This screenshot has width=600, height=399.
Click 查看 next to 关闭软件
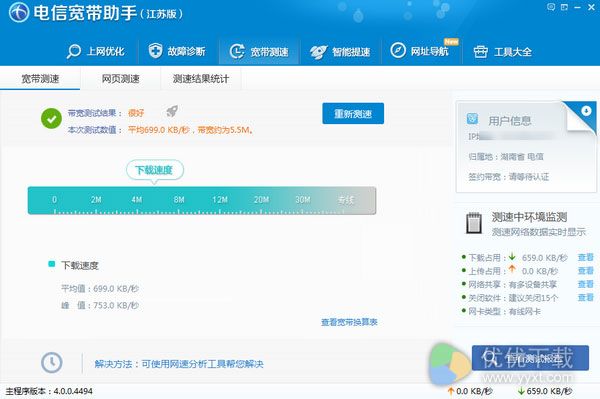point(585,297)
